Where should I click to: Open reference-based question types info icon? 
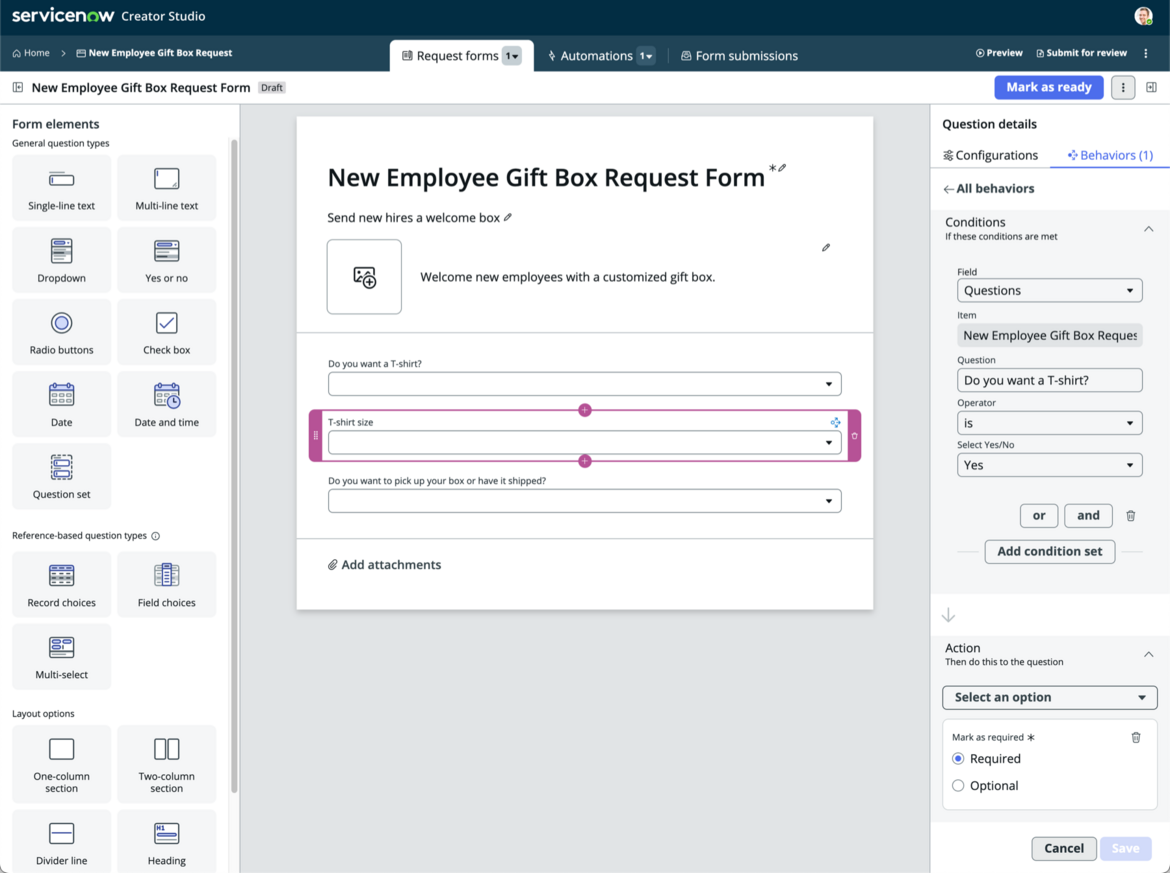coord(155,536)
